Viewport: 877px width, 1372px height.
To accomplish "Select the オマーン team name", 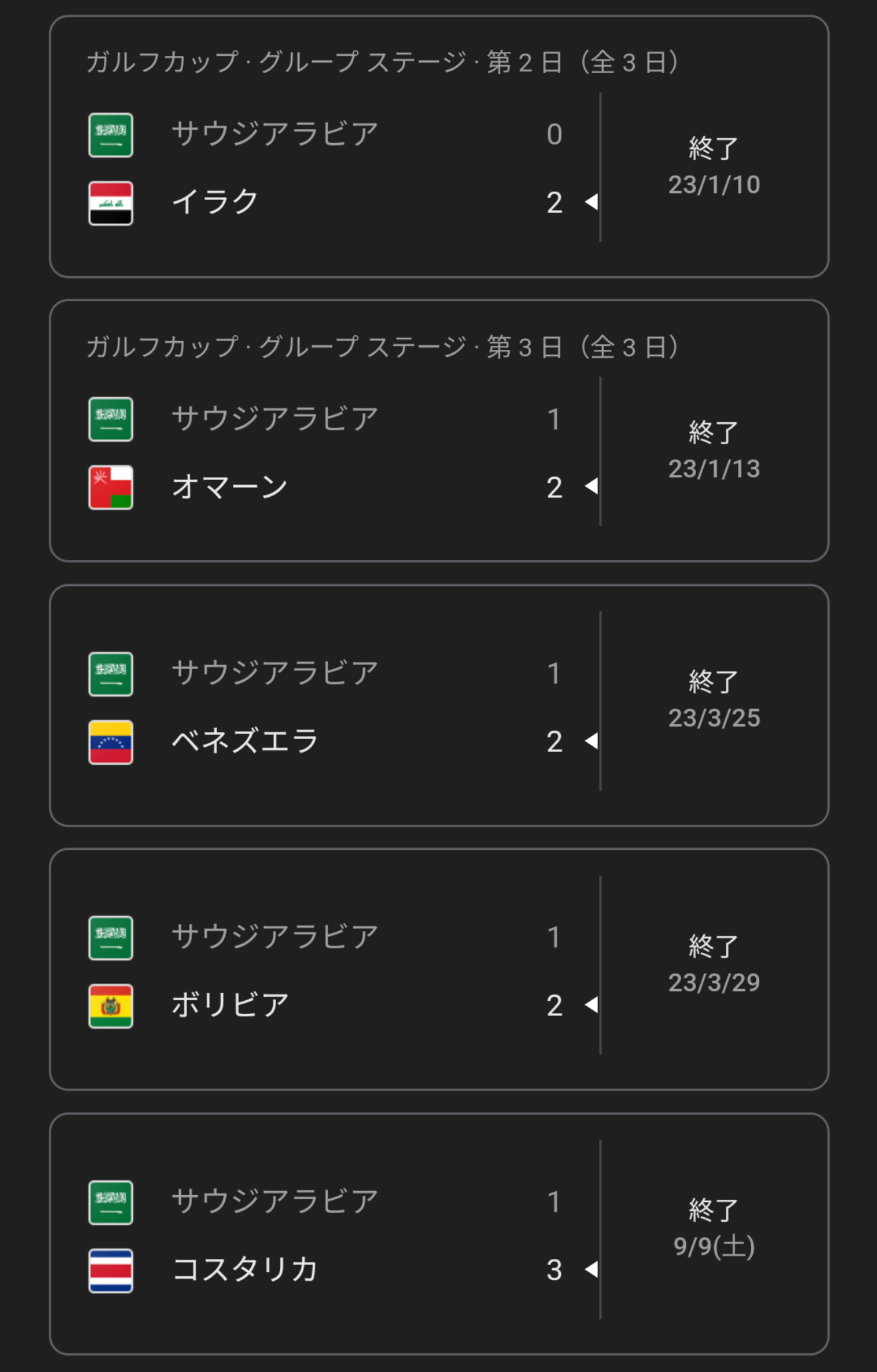I will pos(230,487).
